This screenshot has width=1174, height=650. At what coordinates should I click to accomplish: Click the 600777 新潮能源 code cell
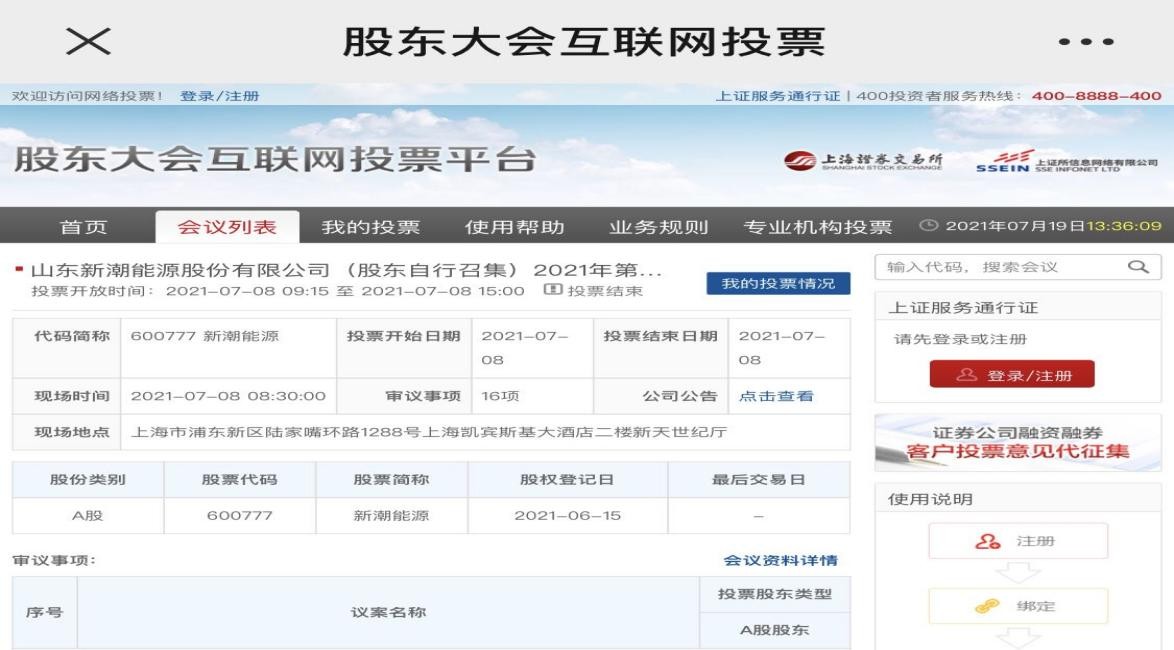point(228,348)
